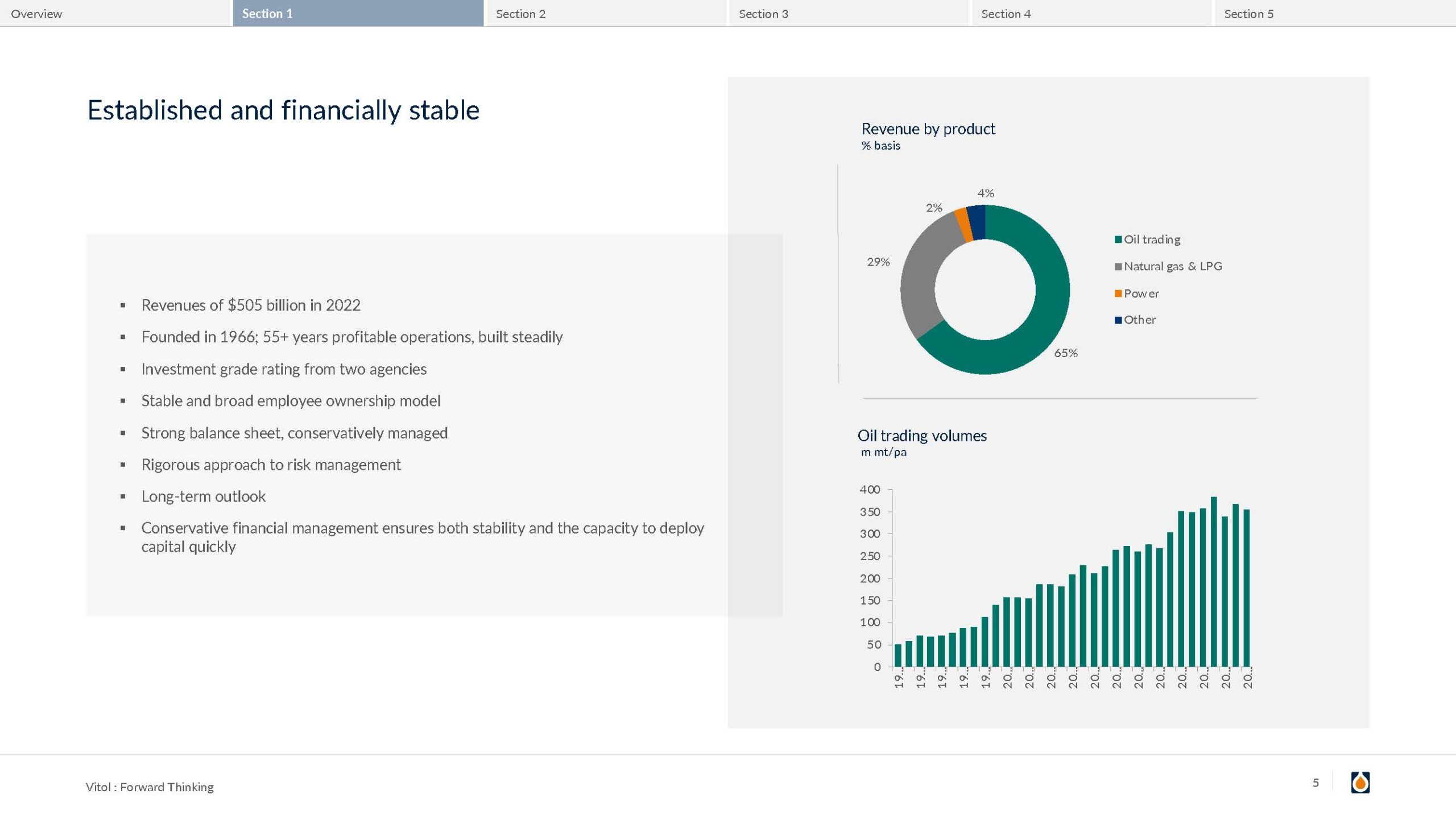Image resolution: width=1456 pixels, height=819 pixels.
Task: Select the dark blue Other legend swatch
Action: pos(1118,320)
